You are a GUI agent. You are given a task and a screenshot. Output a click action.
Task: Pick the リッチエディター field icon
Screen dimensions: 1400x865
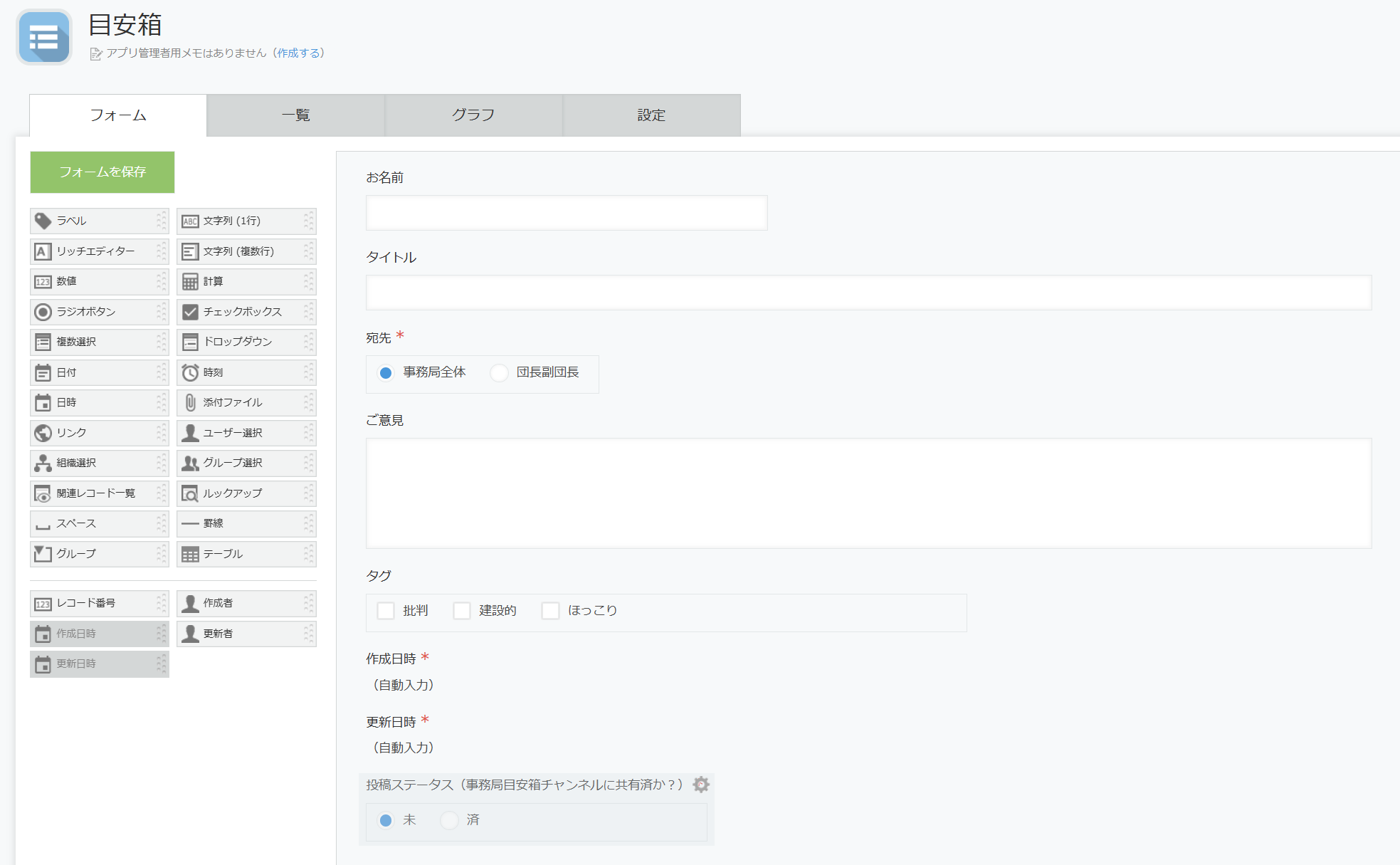coord(43,251)
